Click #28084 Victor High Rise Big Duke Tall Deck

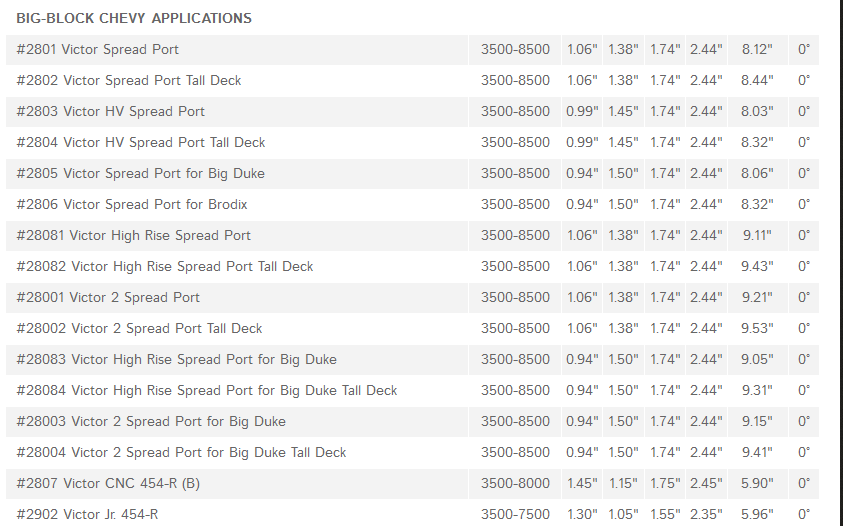(x=207, y=390)
